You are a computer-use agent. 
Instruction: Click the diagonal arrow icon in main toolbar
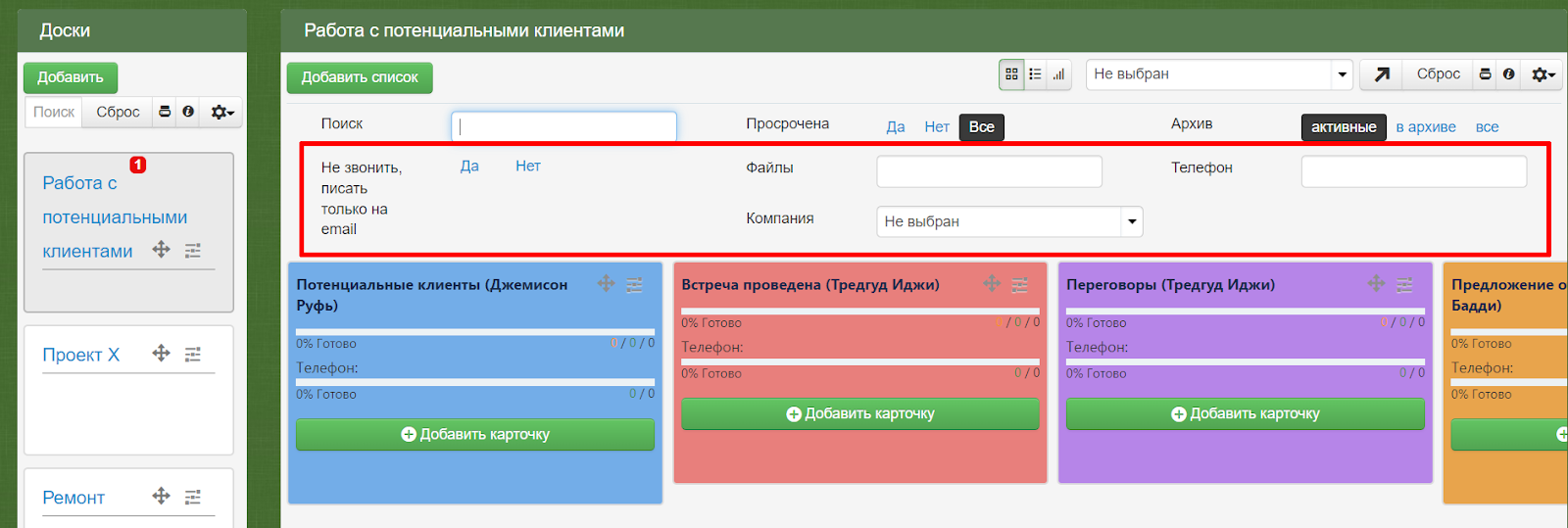click(1382, 74)
